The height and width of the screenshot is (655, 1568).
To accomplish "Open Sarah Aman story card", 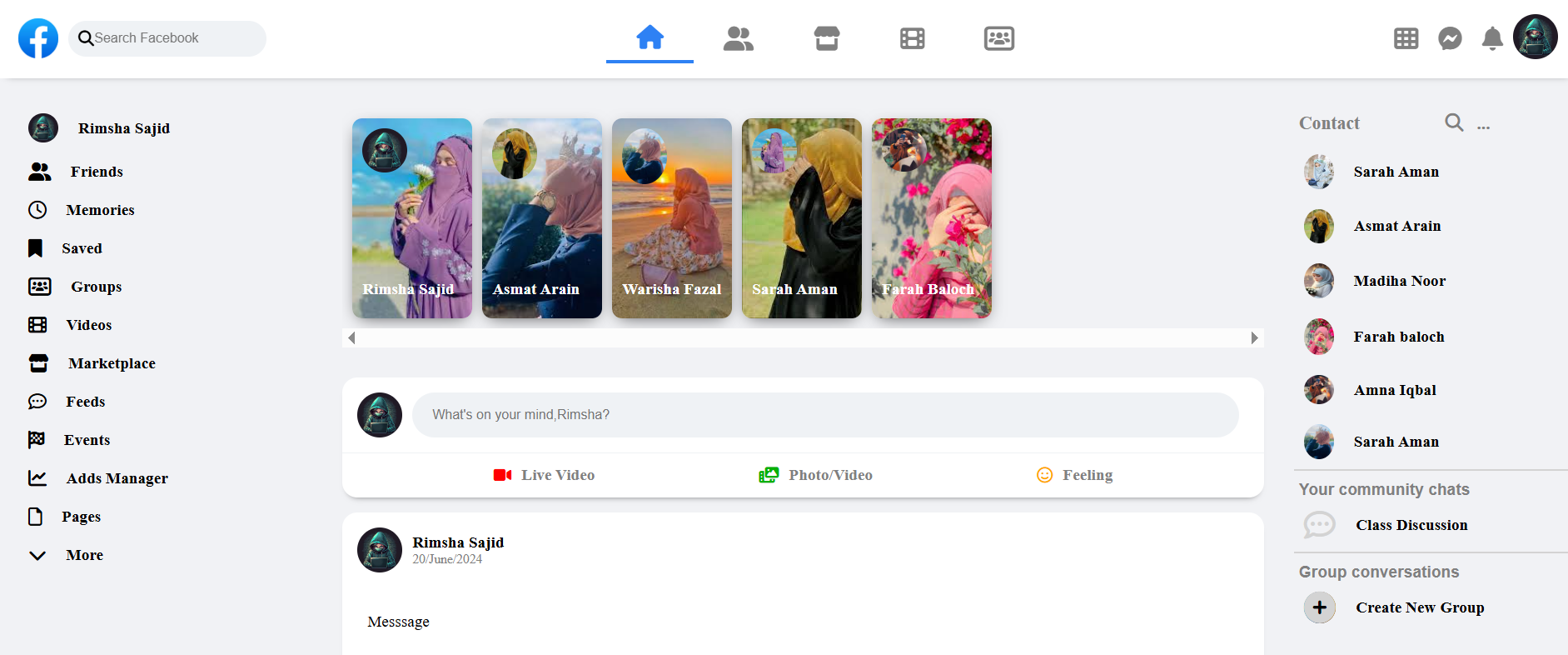I will point(802,218).
